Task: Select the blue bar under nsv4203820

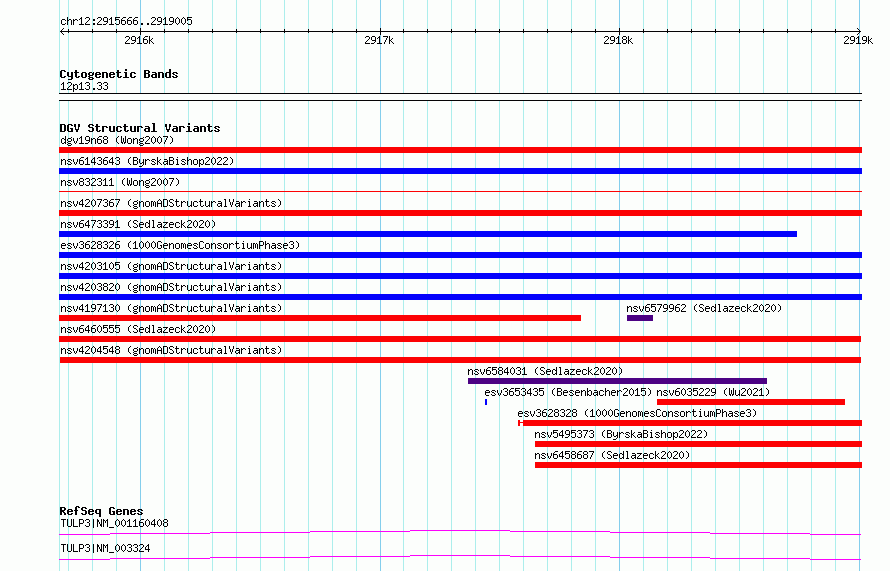Action: point(460,297)
